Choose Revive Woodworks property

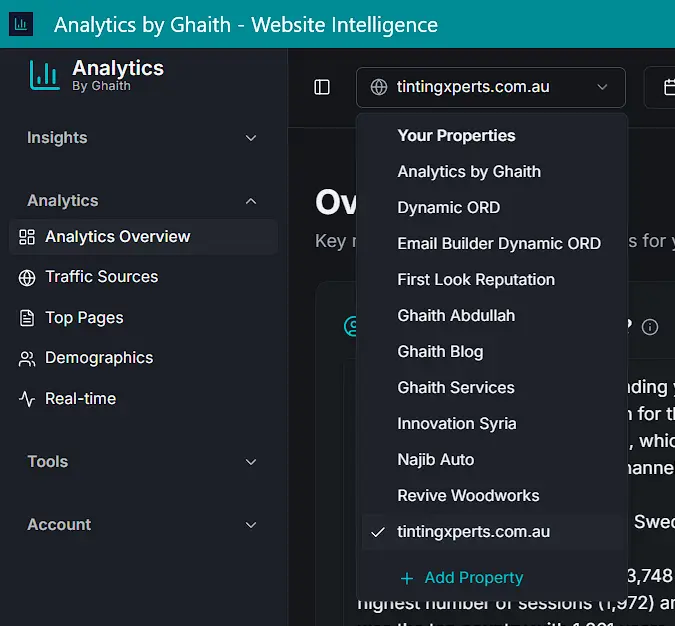click(468, 496)
